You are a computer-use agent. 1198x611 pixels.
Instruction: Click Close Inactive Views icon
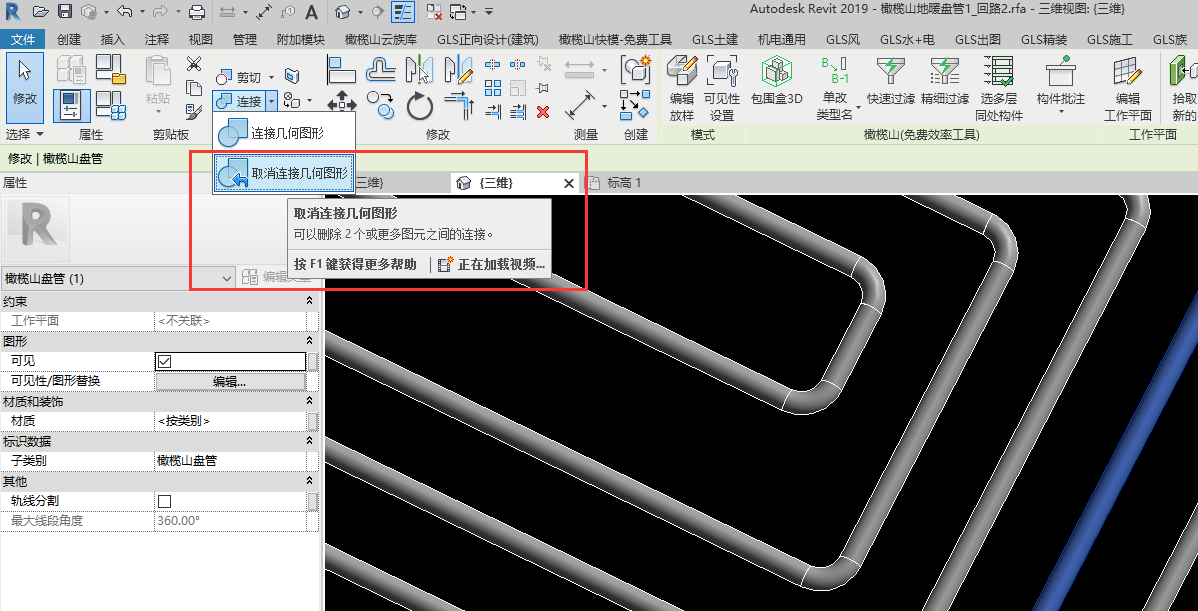434,11
